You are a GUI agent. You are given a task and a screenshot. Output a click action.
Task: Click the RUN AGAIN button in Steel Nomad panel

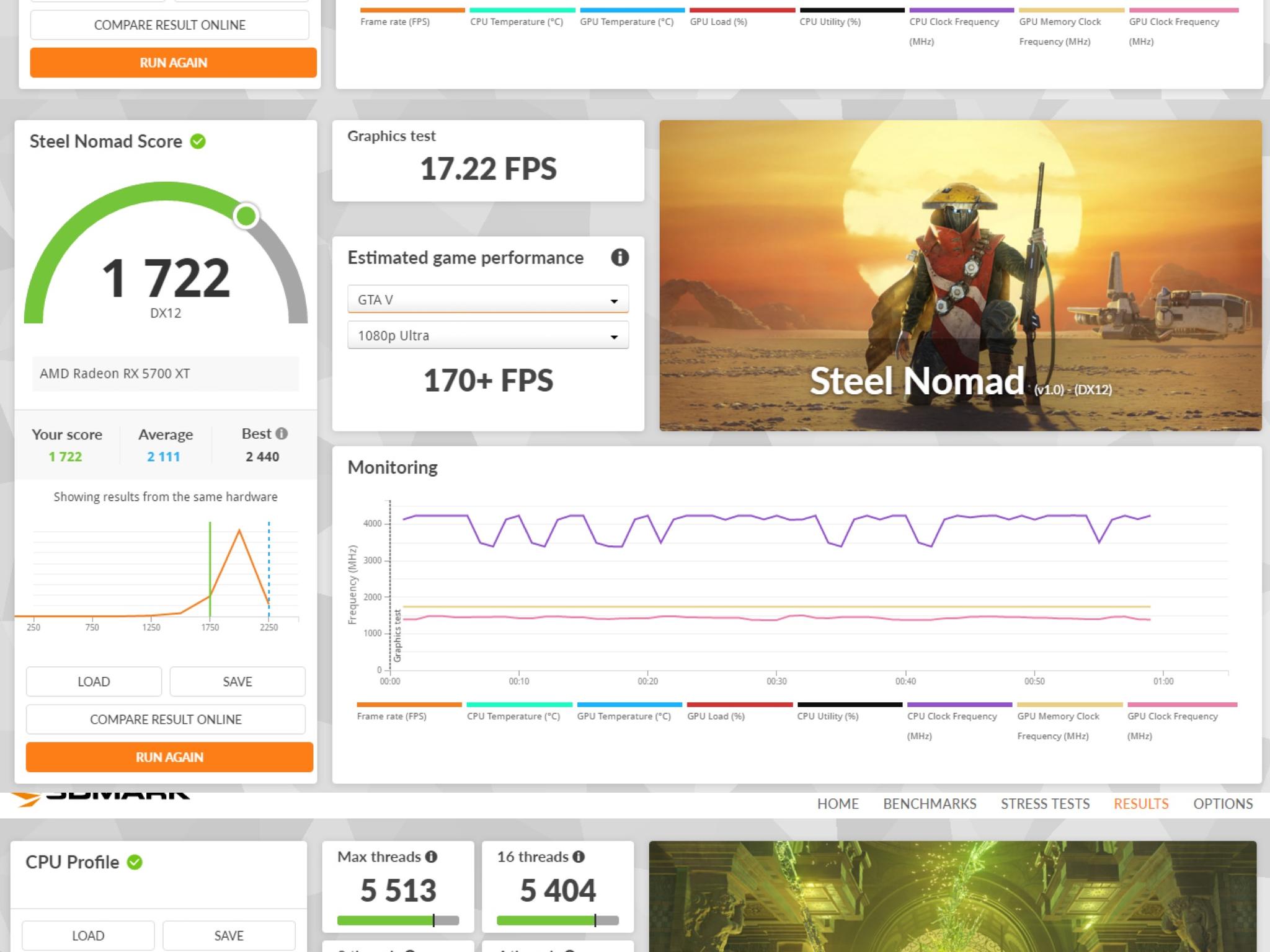(x=169, y=757)
